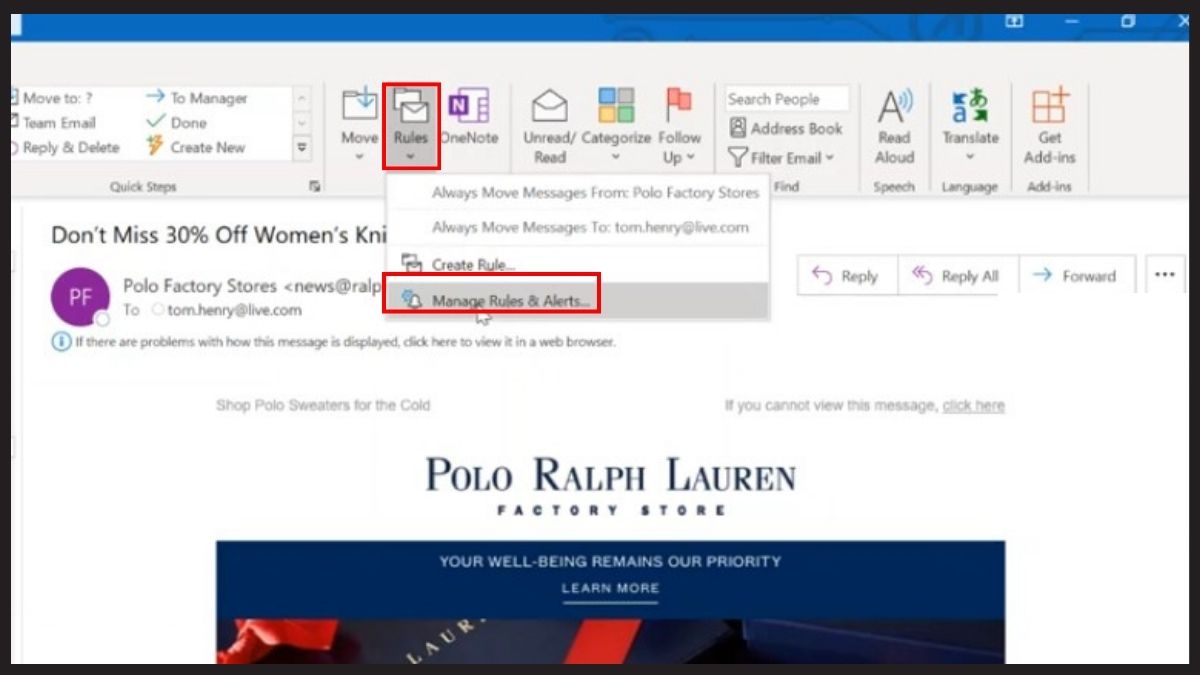This screenshot has width=1200, height=675.
Task: Click the Reply button
Action: [846, 276]
